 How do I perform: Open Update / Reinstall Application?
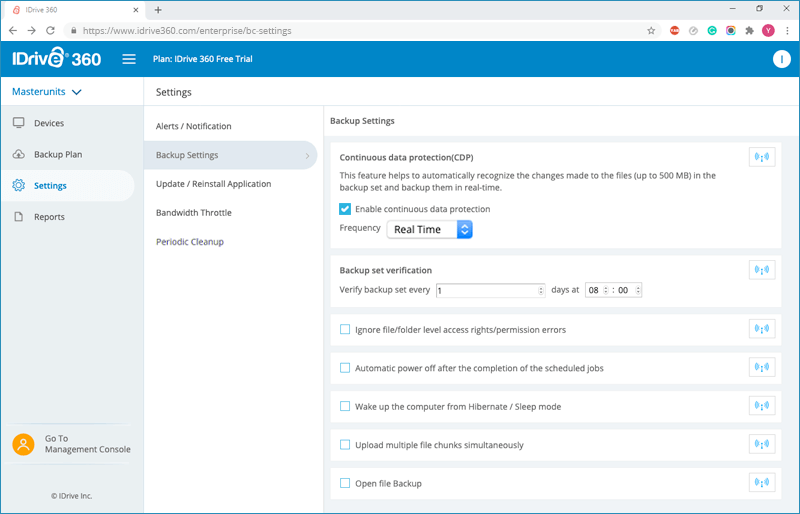[213, 184]
